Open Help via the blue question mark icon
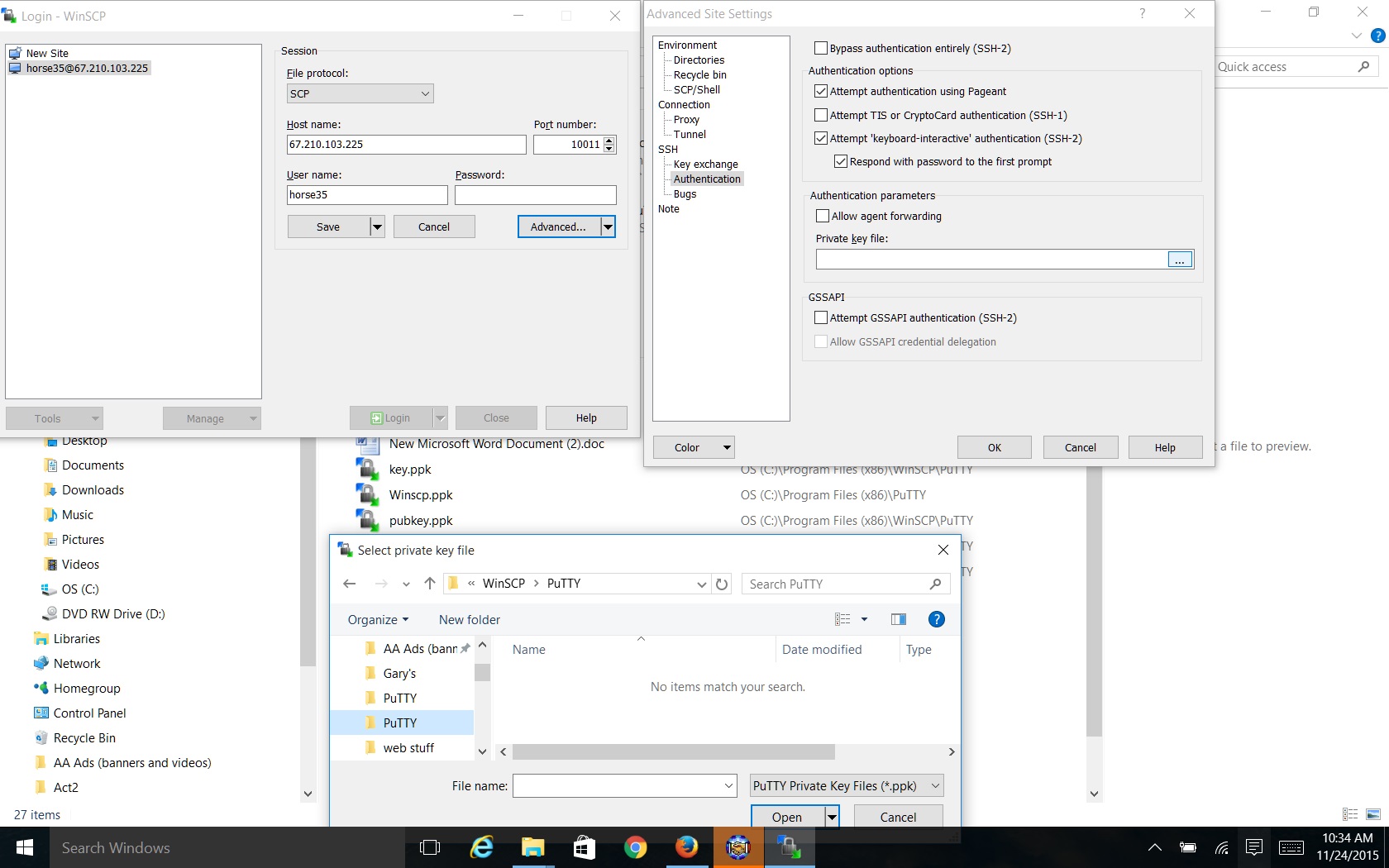1389x868 pixels. click(936, 619)
